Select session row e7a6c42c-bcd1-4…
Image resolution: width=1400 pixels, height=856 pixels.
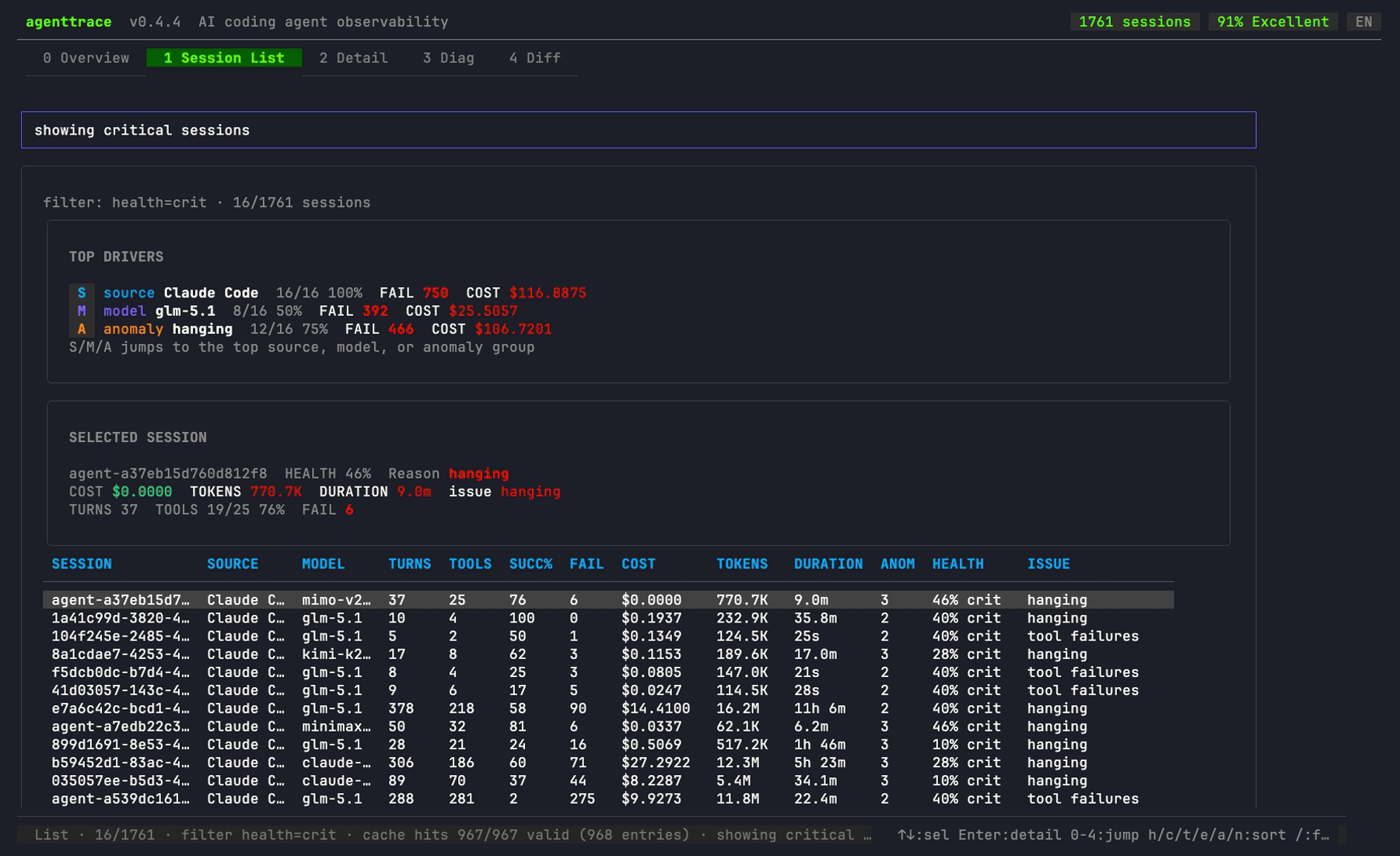608,708
